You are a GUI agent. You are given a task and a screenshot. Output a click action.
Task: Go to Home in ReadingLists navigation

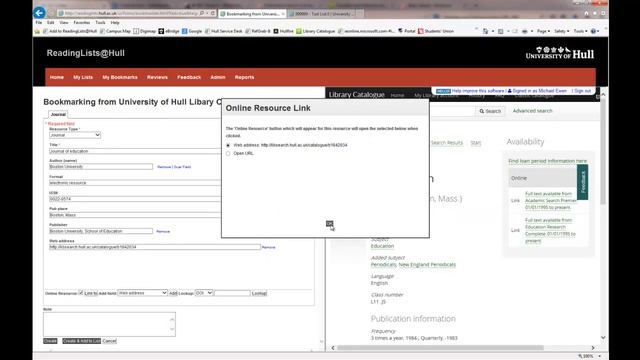click(57, 77)
